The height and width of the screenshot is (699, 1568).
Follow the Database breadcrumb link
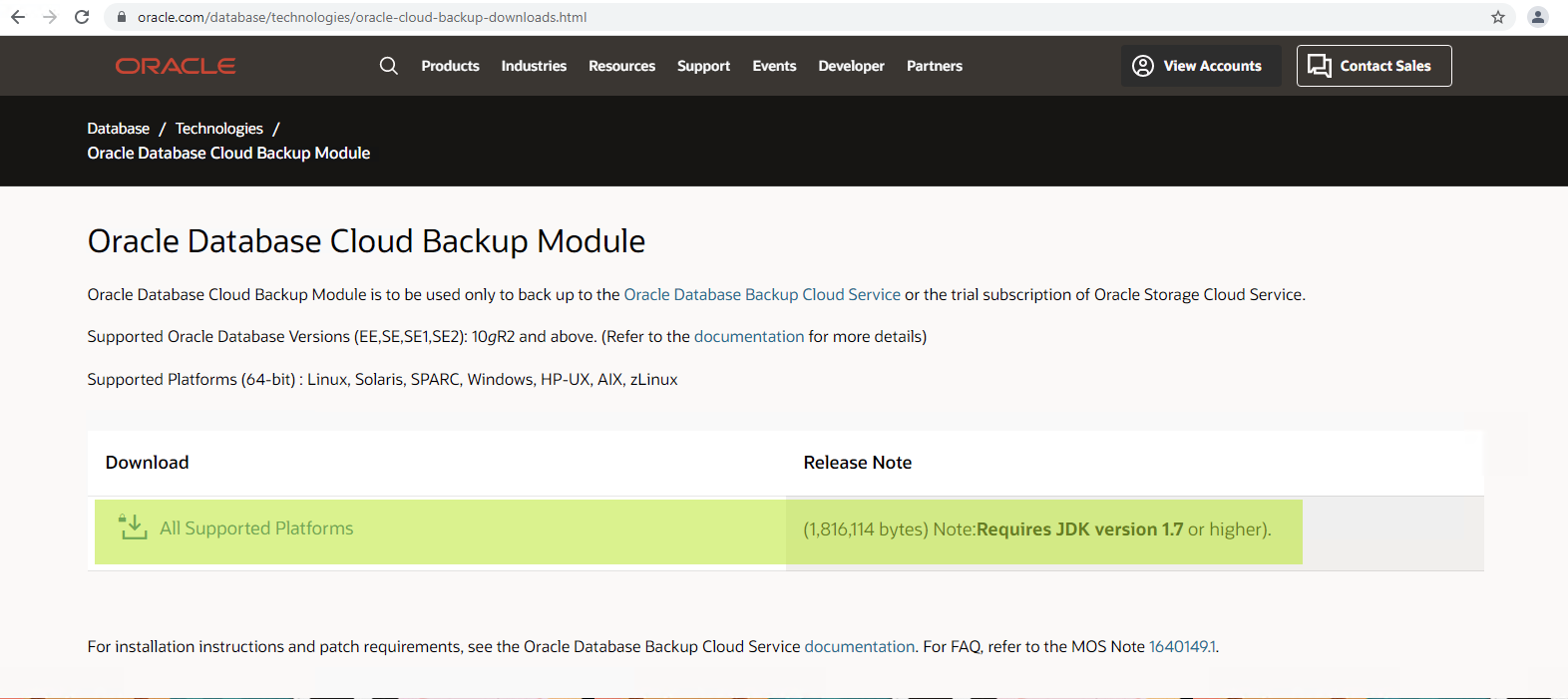(118, 129)
